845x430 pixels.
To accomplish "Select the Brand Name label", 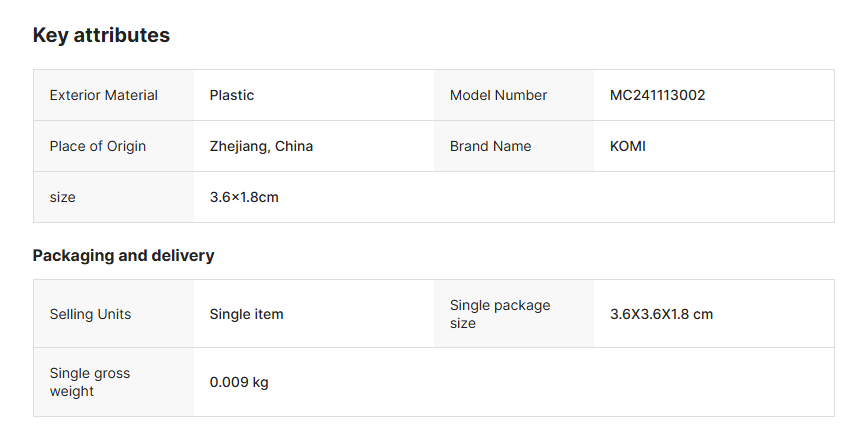I will pos(490,146).
